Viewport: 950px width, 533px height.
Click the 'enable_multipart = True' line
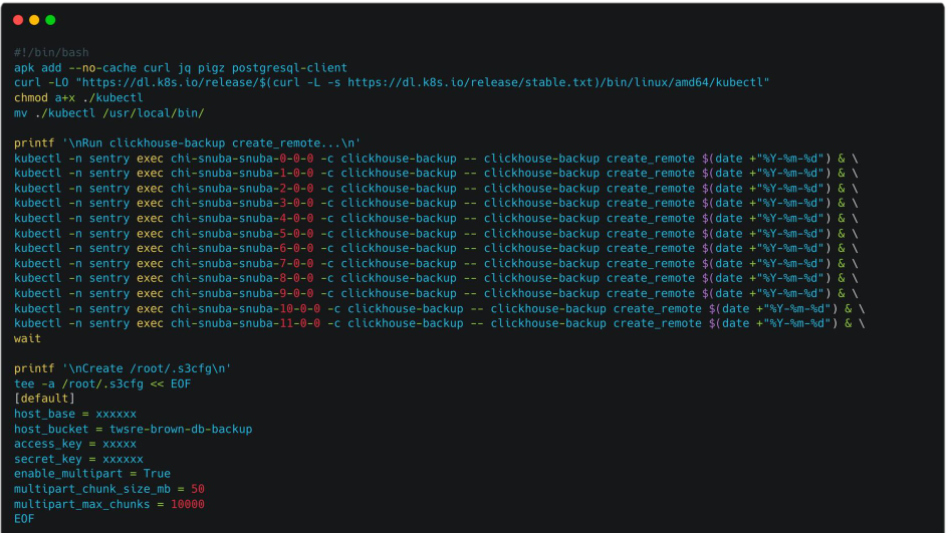[x=92, y=474]
